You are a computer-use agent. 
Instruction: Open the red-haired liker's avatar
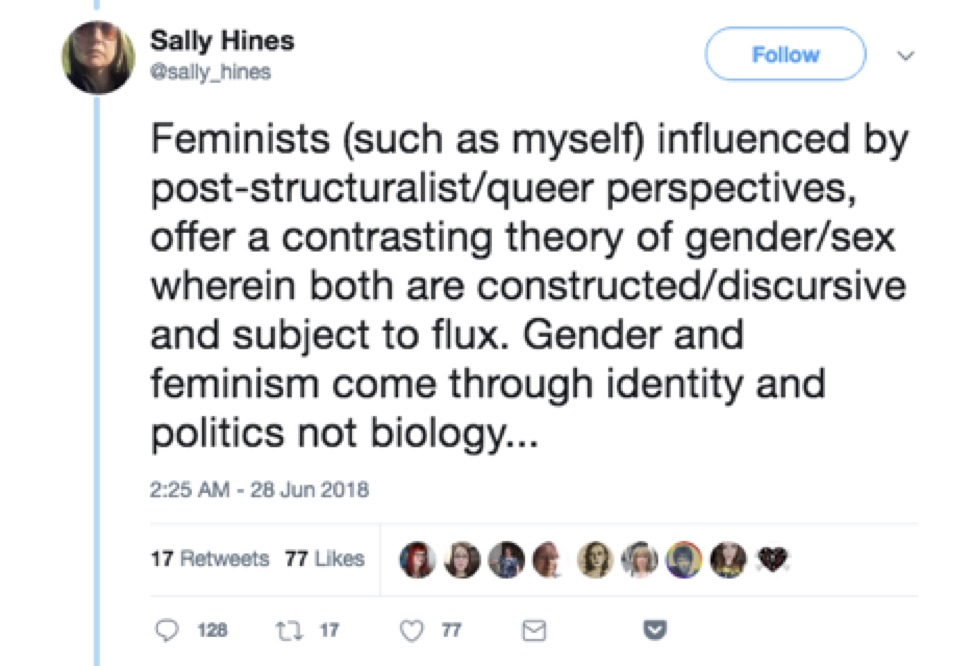coord(417,559)
